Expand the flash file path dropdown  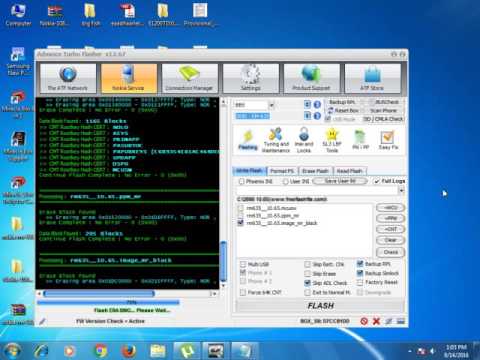point(401,190)
